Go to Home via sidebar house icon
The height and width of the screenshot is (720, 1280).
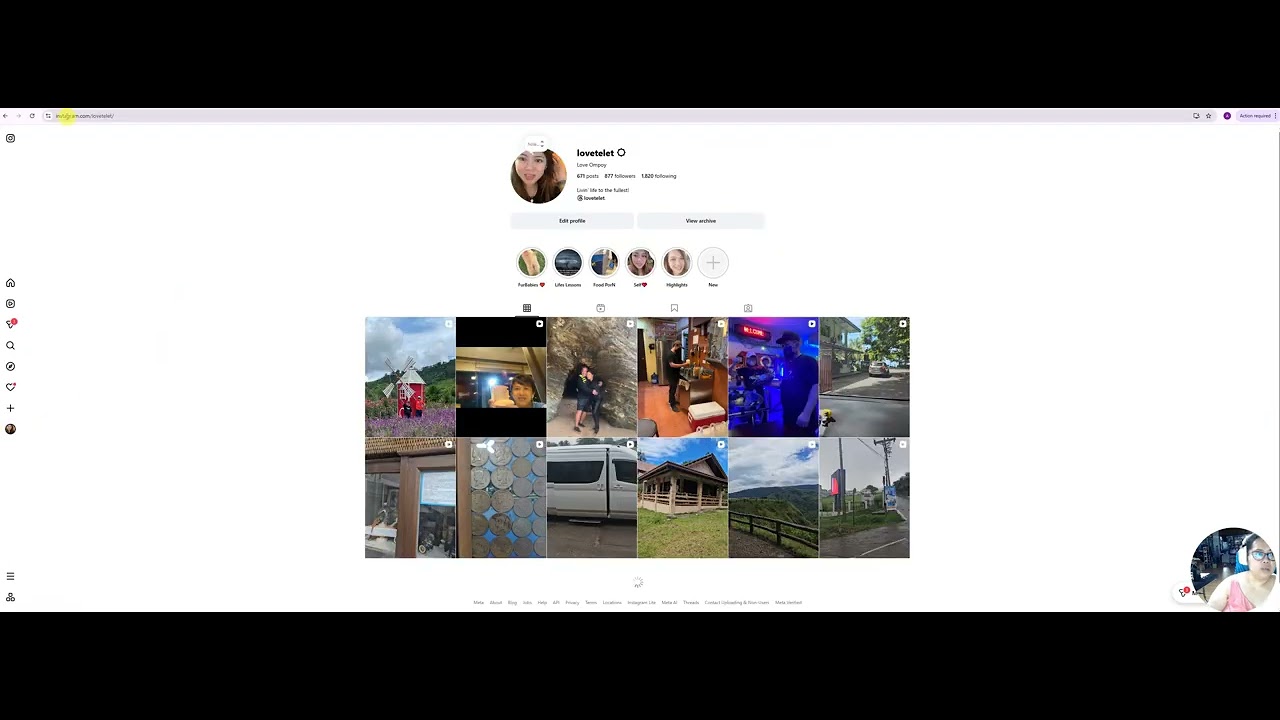tap(10, 283)
